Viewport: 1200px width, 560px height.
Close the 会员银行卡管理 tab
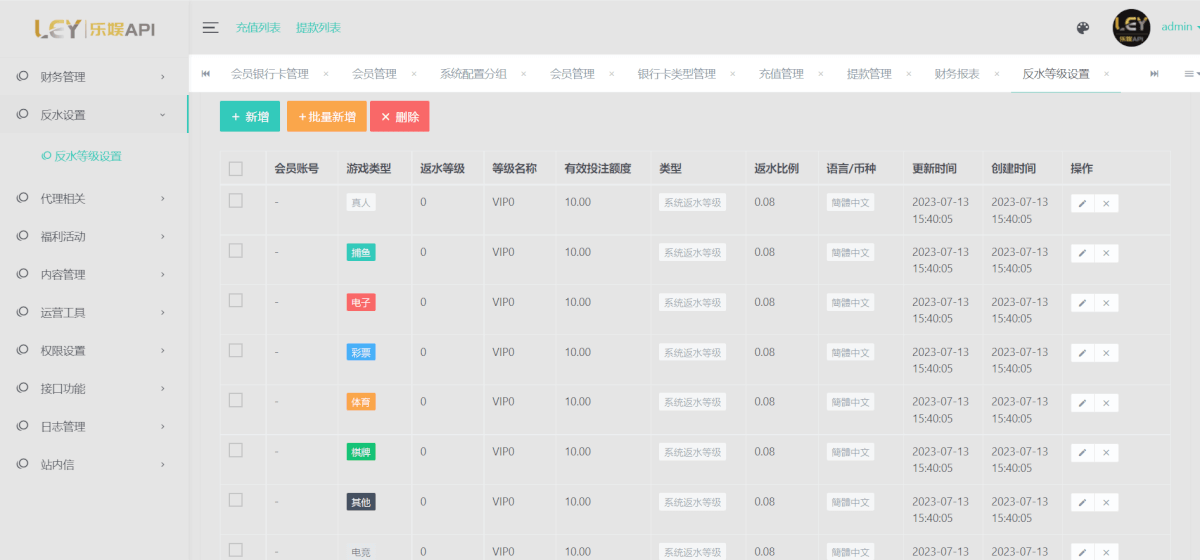click(x=325, y=74)
